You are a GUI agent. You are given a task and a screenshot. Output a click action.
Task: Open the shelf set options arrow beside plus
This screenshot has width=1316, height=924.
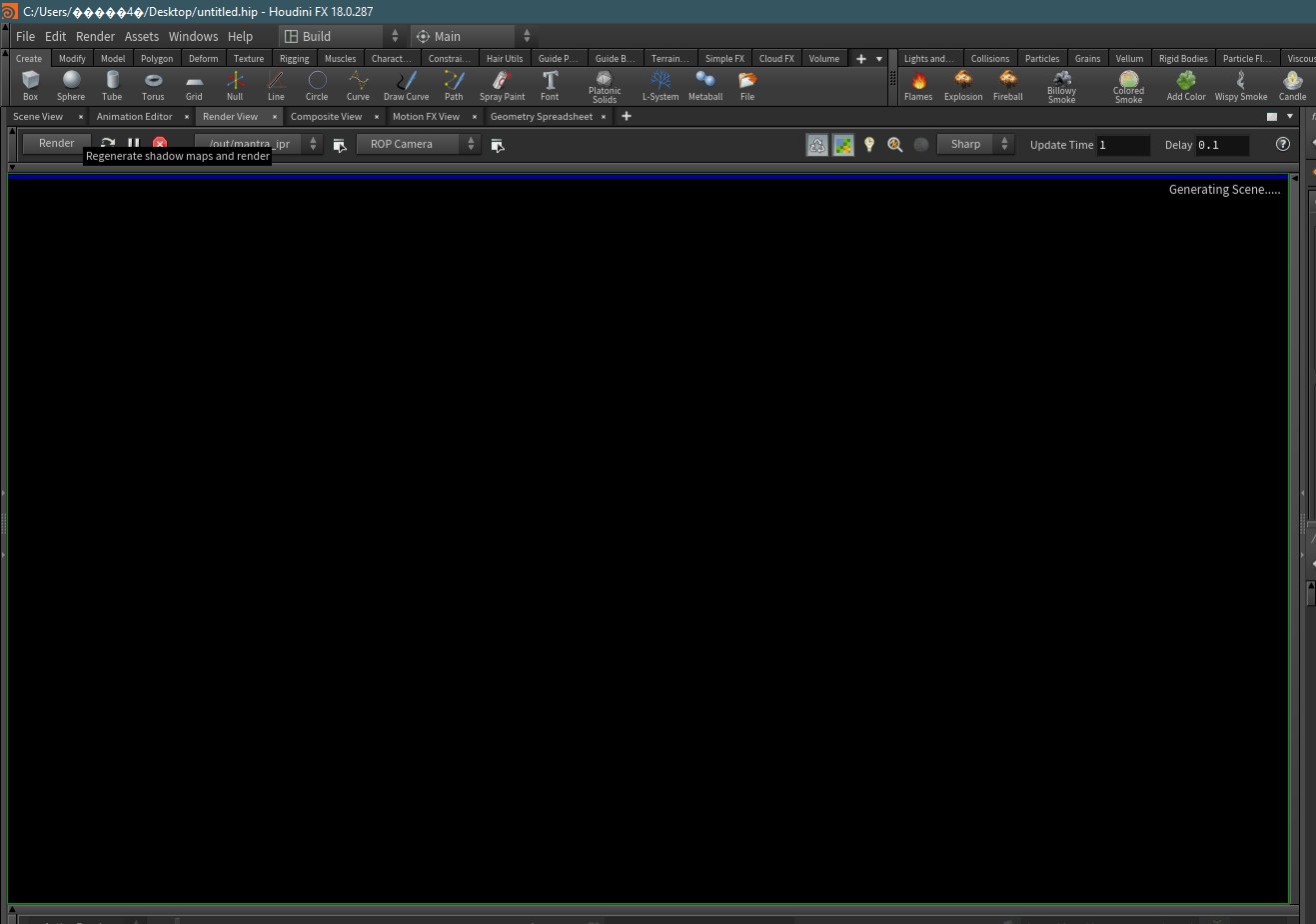tap(879, 59)
